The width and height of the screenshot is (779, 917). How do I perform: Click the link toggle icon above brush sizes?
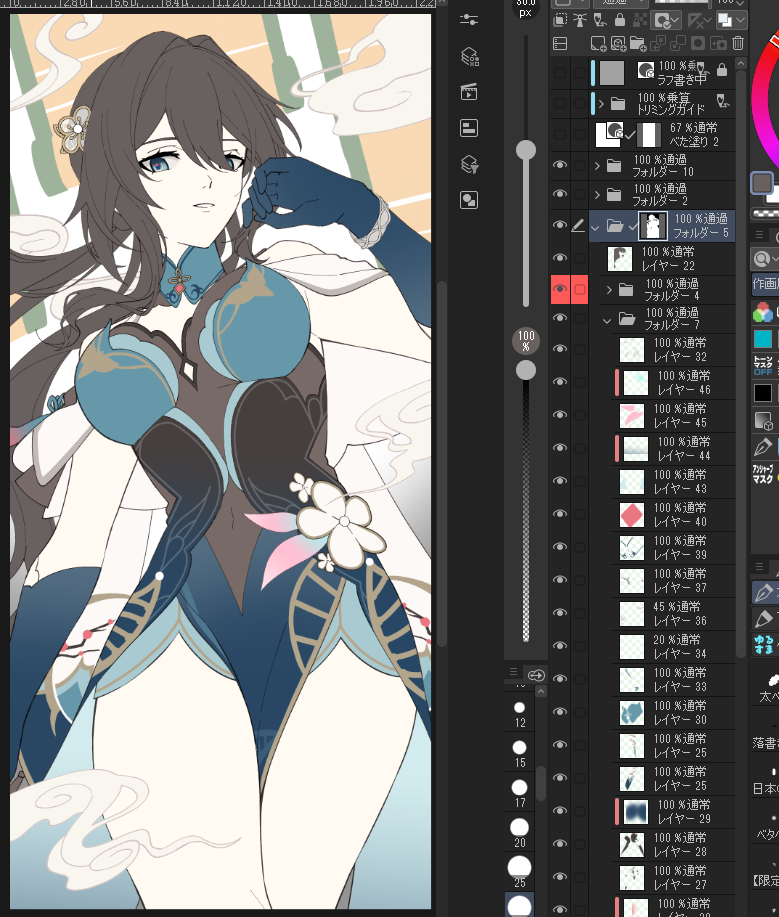click(x=536, y=675)
